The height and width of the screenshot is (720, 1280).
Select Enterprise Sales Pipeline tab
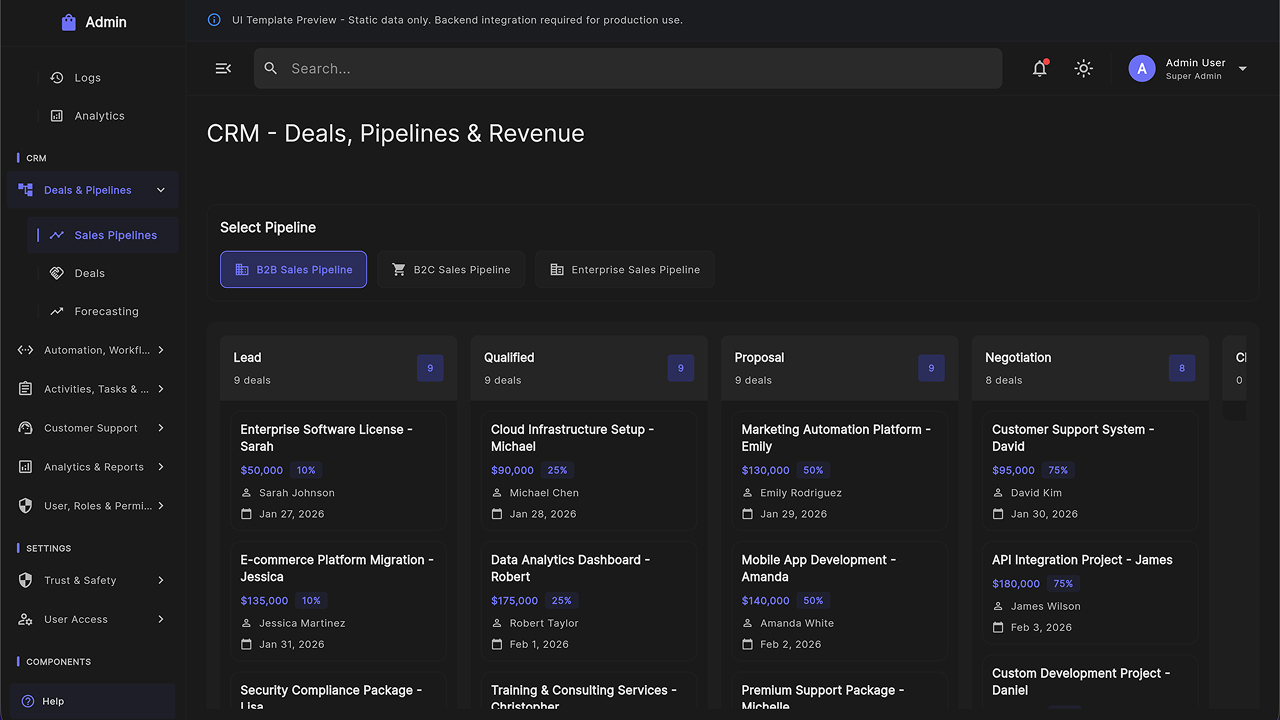point(625,269)
